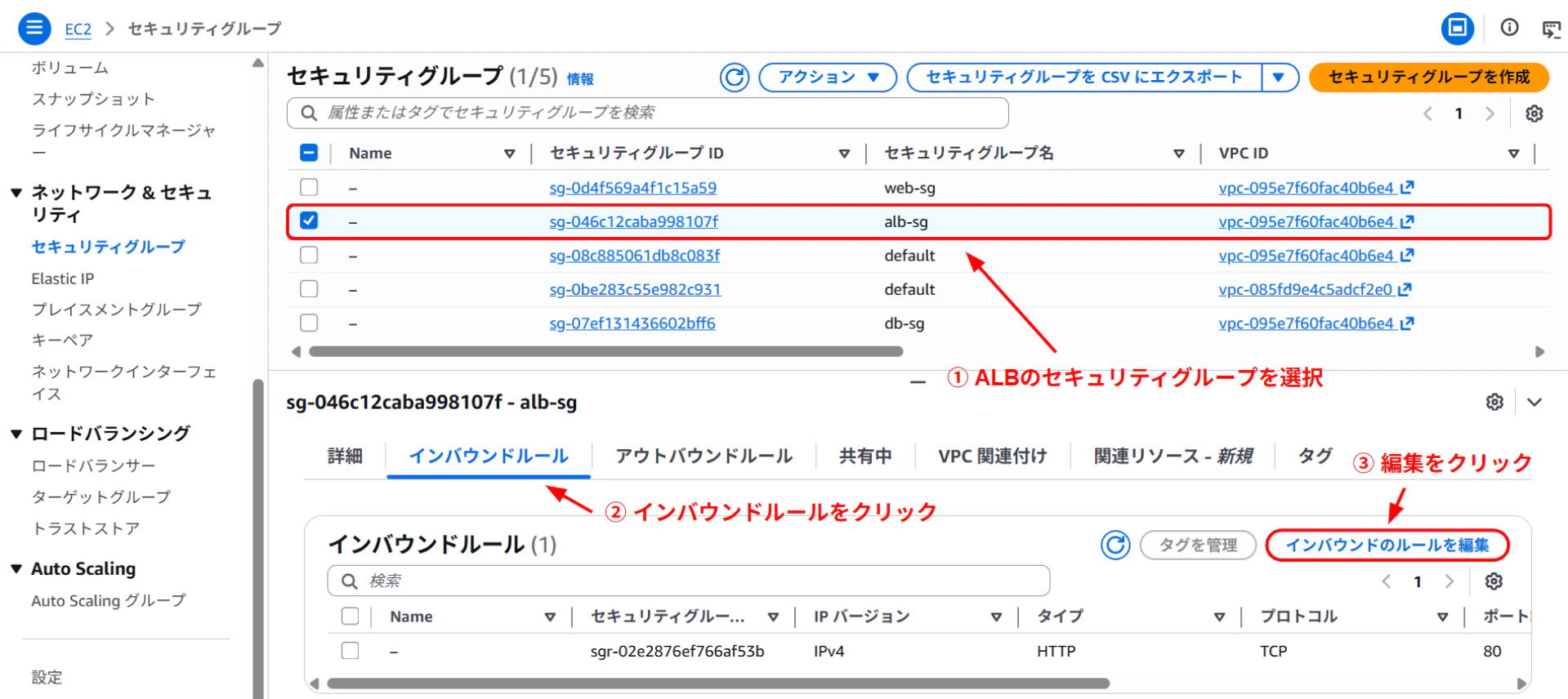This screenshot has width=1568, height=699.
Task: Refresh the inbound rules list
Action: 1115,545
